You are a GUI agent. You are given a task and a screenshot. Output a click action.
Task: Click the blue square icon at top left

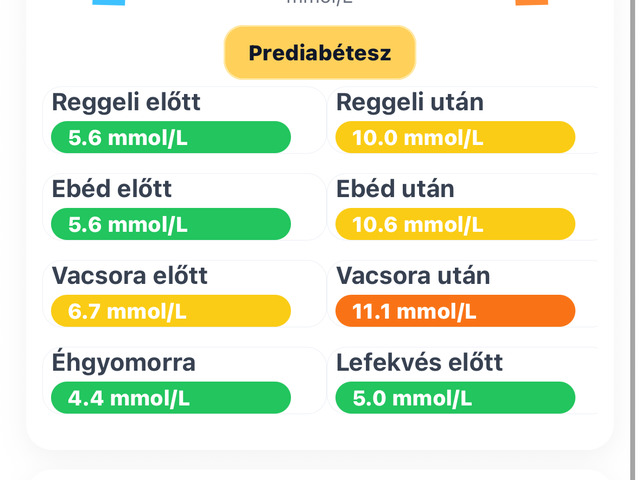click(108, 2)
